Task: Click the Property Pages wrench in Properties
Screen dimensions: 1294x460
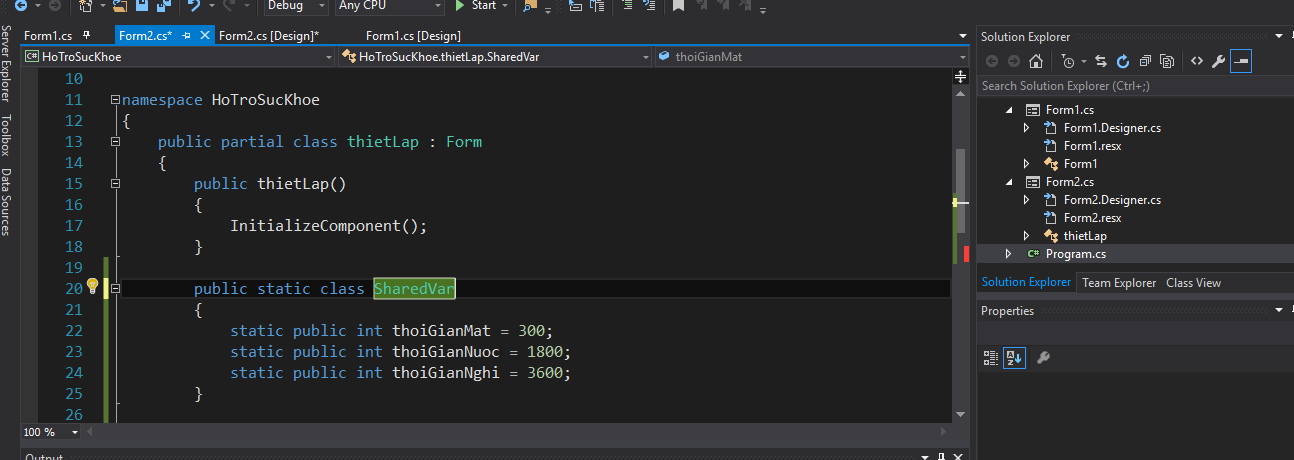Action: [x=1042, y=357]
